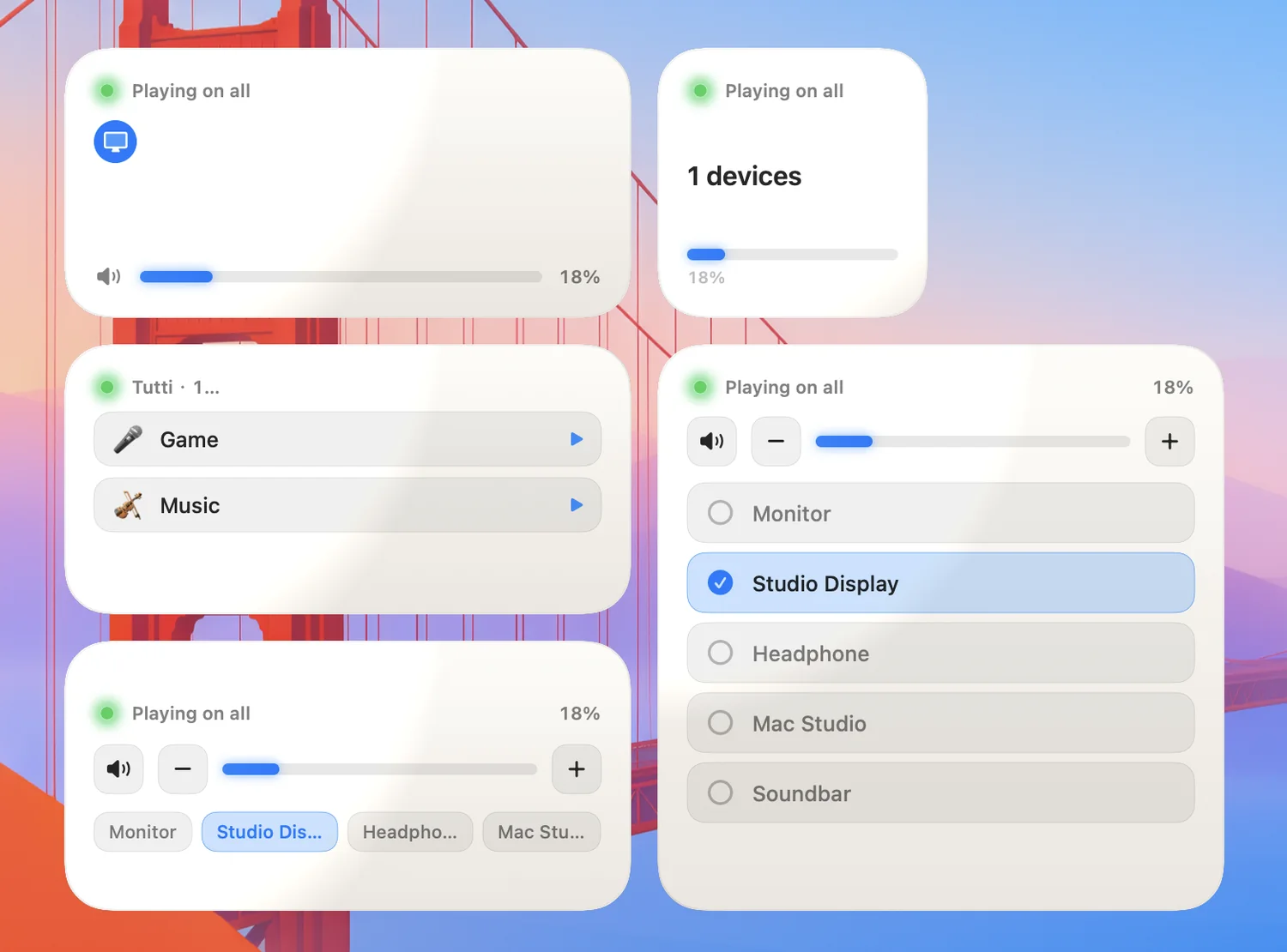The image size is (1287, 952).
Task: Click the '1 devices' text
Action: pos(744,176)
